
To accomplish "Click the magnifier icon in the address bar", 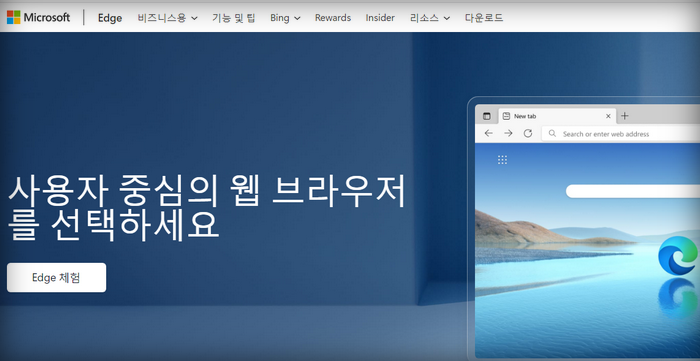I will (552, 133).
